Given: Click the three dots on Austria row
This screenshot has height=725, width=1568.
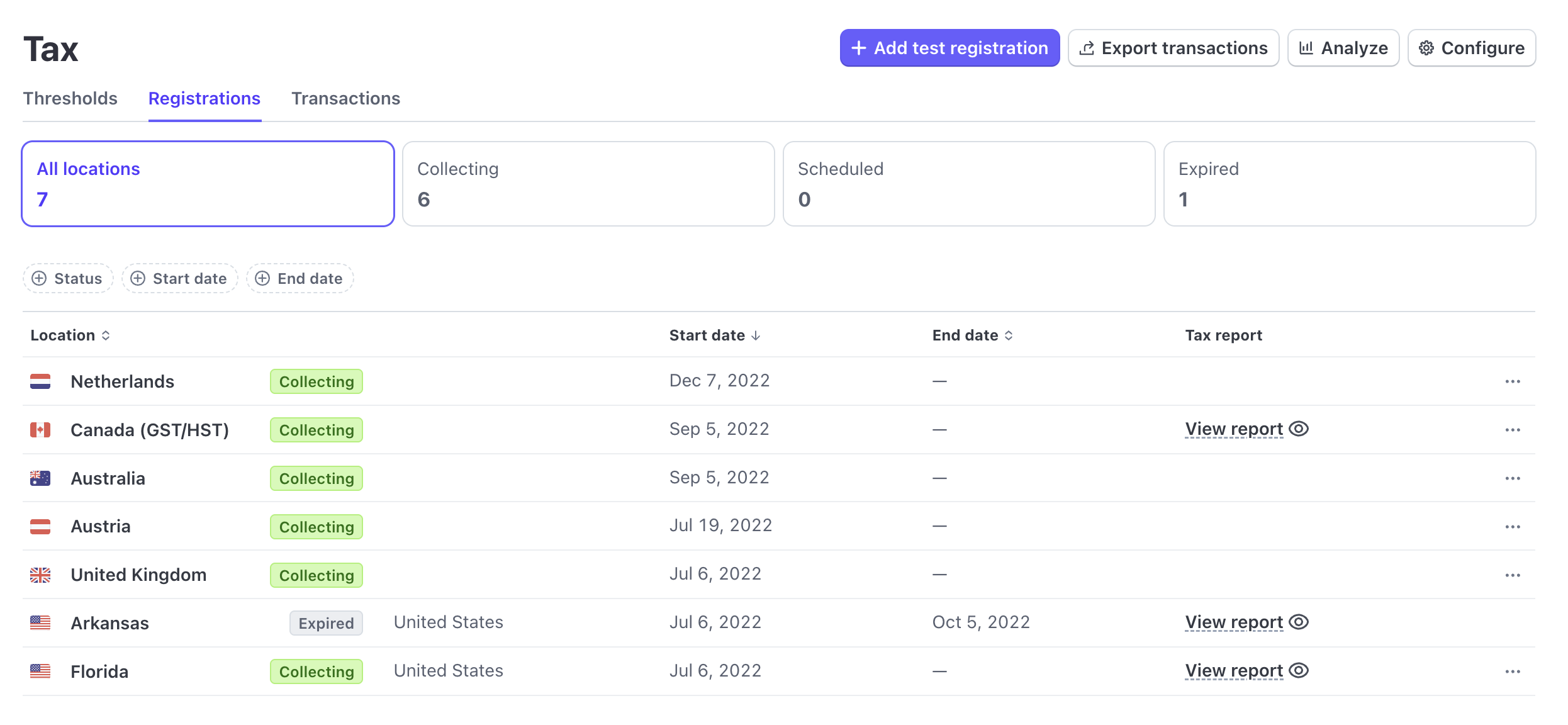Looking at the screenshot, I should pos(1512,527).
